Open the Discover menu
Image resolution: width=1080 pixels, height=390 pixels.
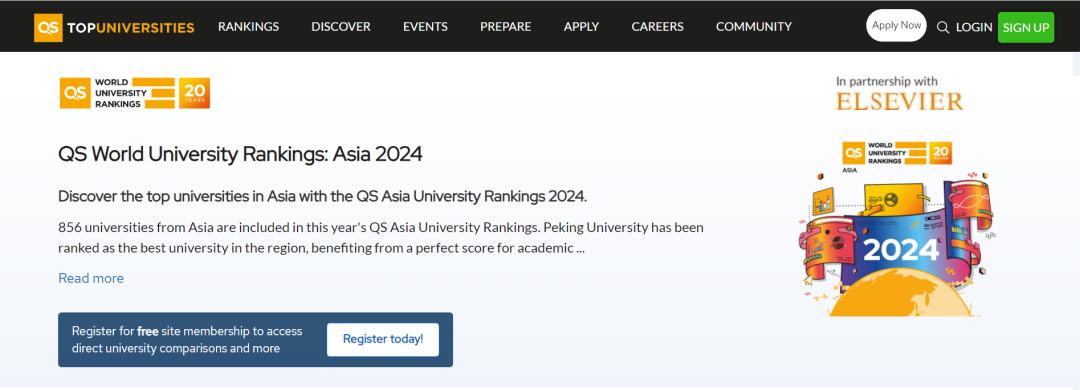[341, 27]
